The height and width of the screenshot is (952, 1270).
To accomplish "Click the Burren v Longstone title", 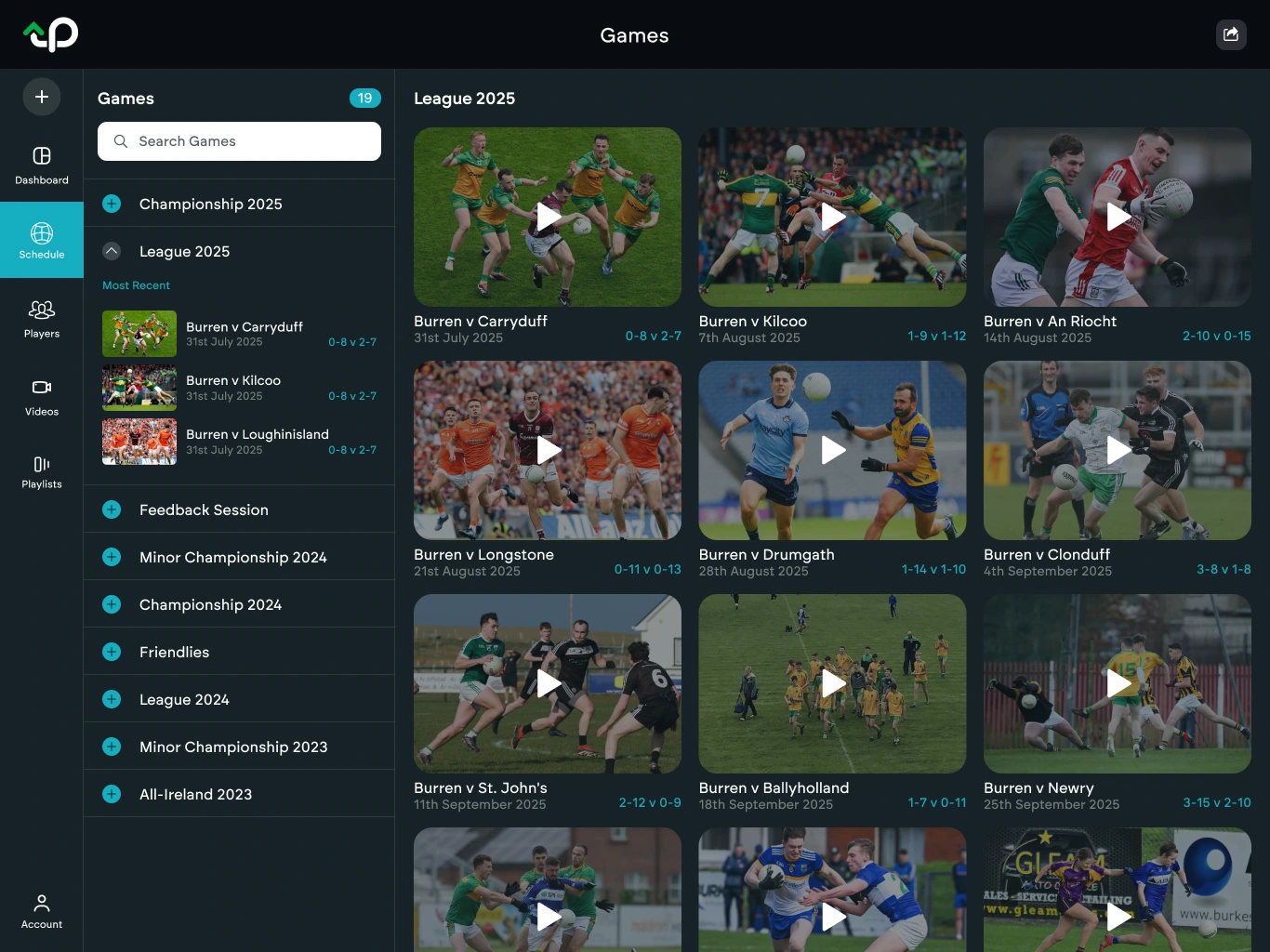I will click(x=483, y=554).
